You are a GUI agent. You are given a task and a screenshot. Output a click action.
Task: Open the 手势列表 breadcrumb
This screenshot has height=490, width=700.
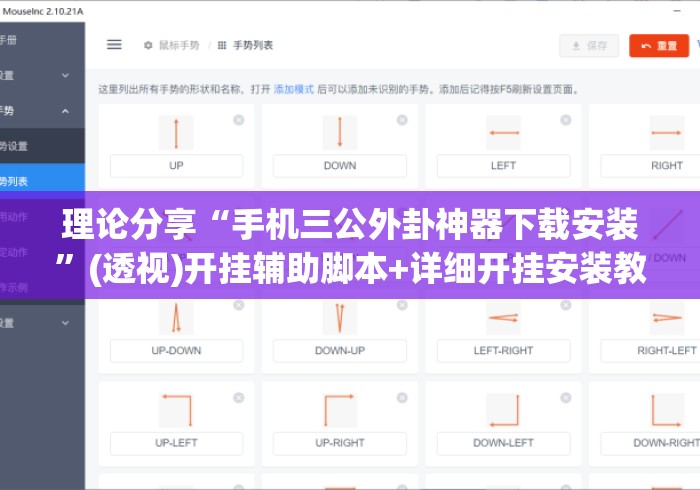(x=245, y=45)
